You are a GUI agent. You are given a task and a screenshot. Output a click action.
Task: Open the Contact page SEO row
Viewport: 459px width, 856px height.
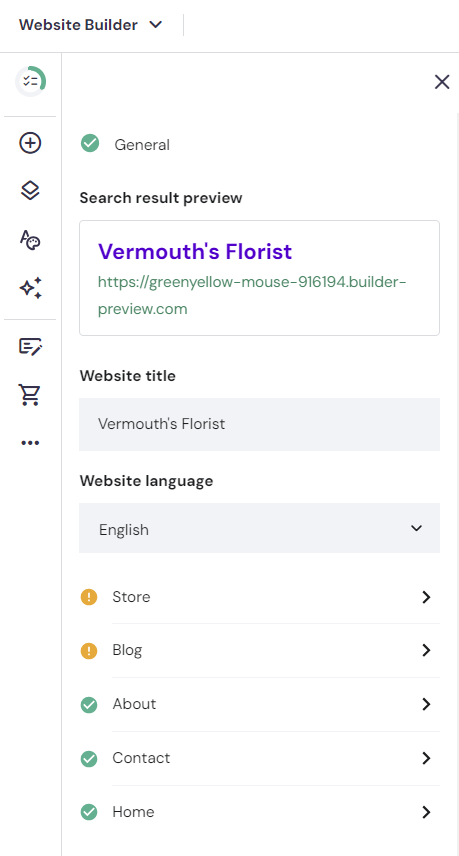pyautogui.click(x=260, y=758)
